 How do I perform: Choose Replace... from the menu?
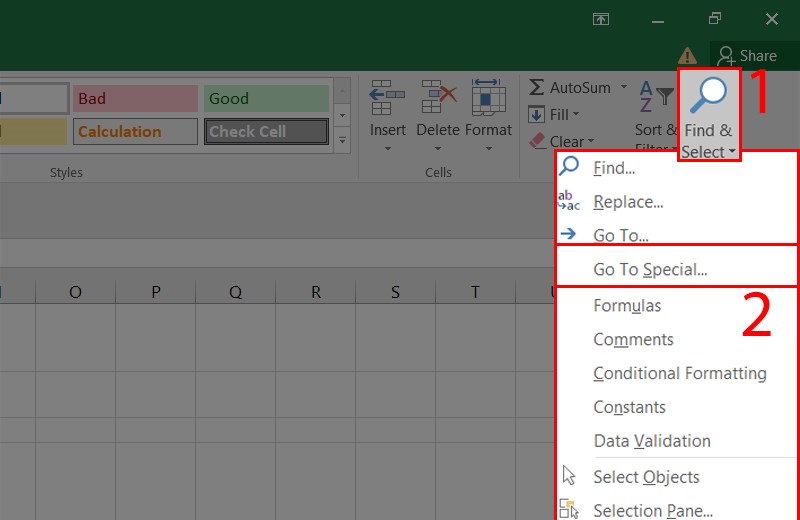tap(627, 202)
